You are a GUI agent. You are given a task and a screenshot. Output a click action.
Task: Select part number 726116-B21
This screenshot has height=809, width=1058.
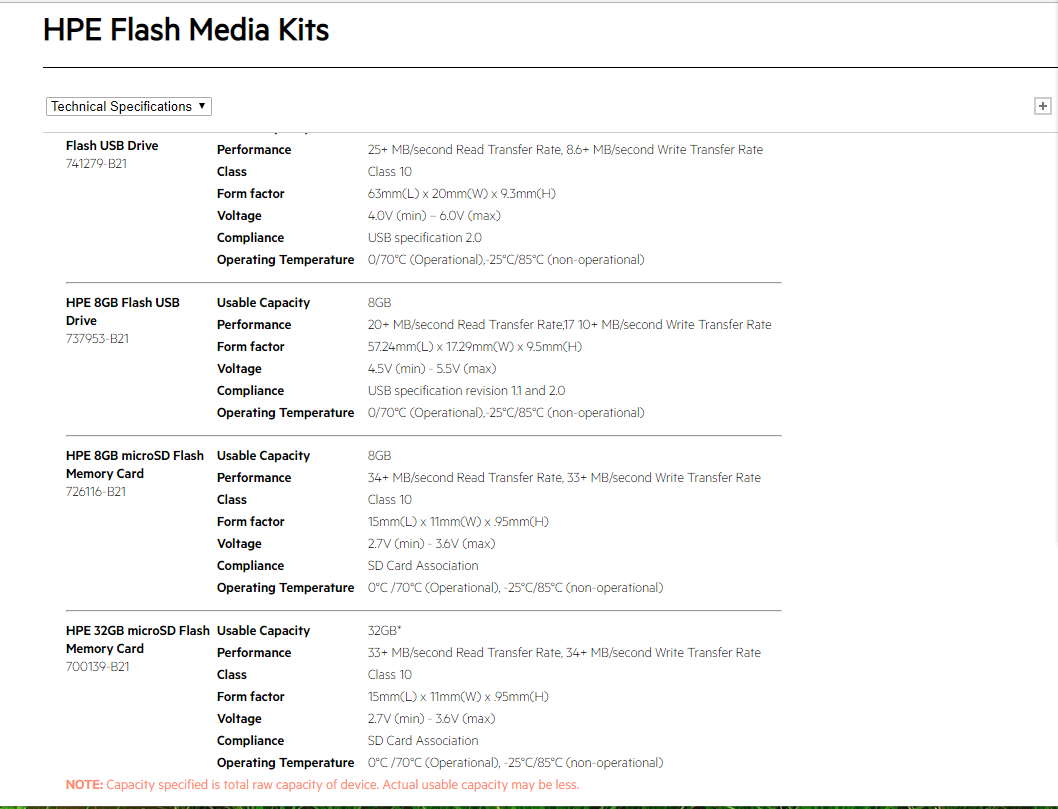coord(96,492)
